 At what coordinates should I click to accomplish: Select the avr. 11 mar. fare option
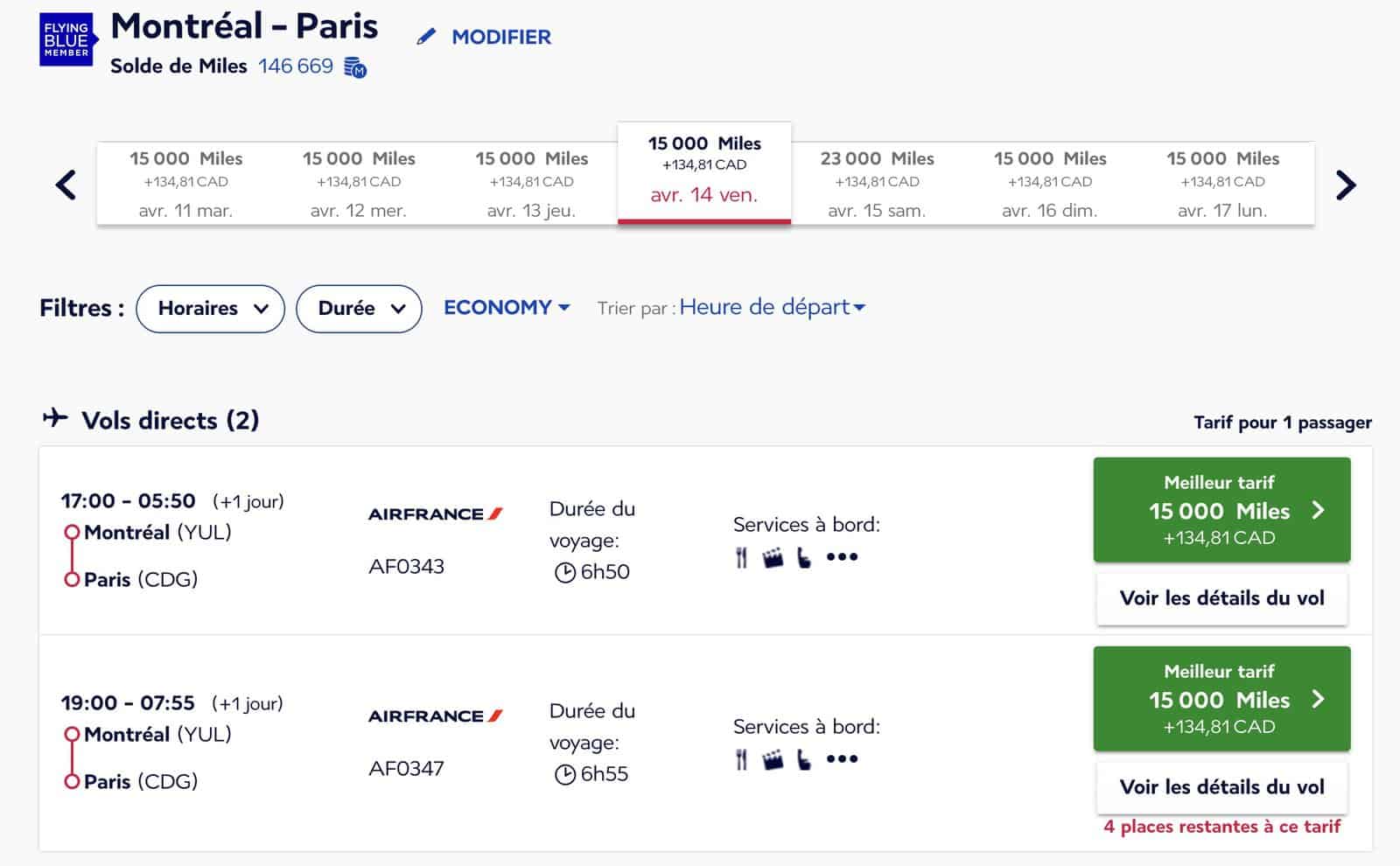(x=185, y=183)
